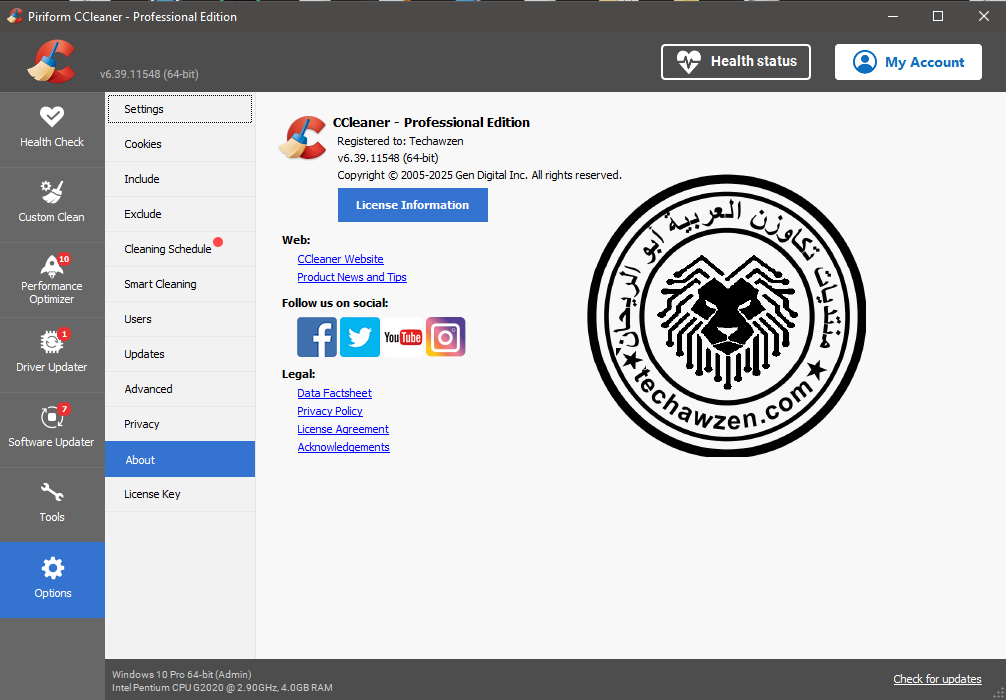Open the Data Factsheet link
Screen dimensions: 1006x700
[334, 393]
